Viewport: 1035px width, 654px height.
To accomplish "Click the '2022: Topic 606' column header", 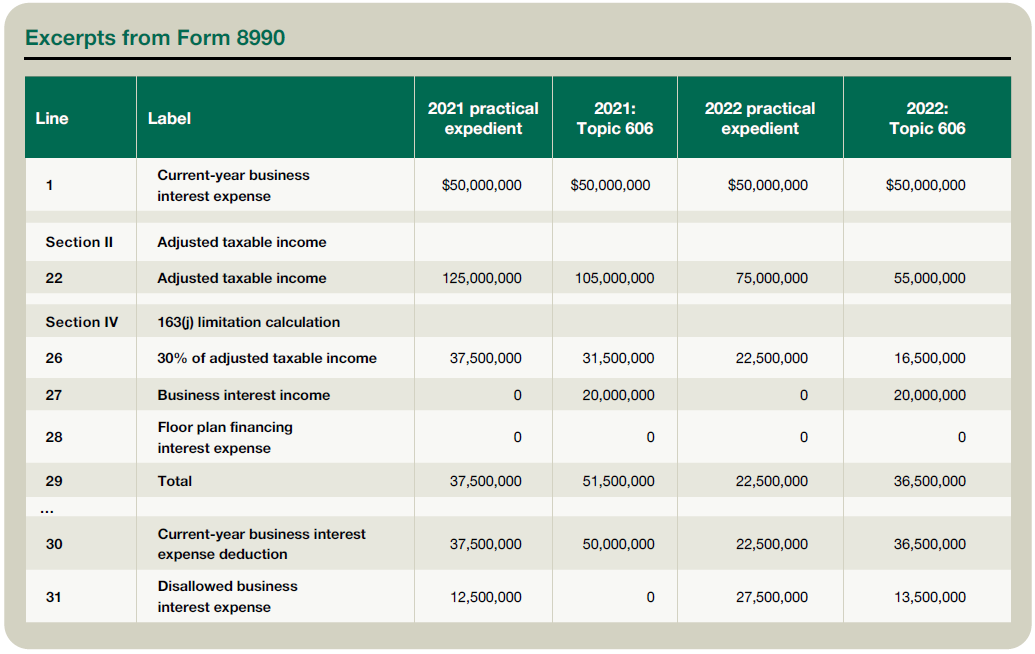I will coord(927,118).
